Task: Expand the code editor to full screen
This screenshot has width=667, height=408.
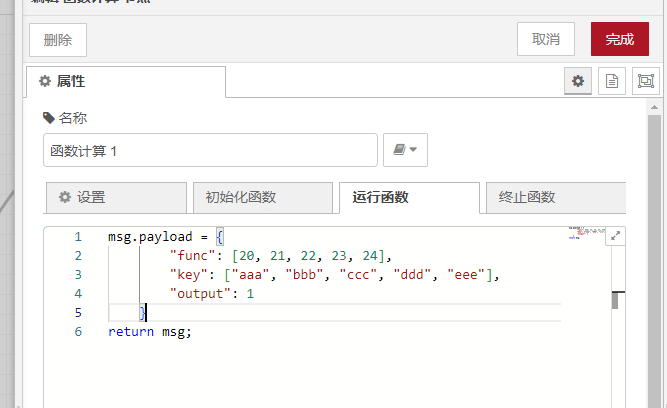Action: [x=616, y=236]
